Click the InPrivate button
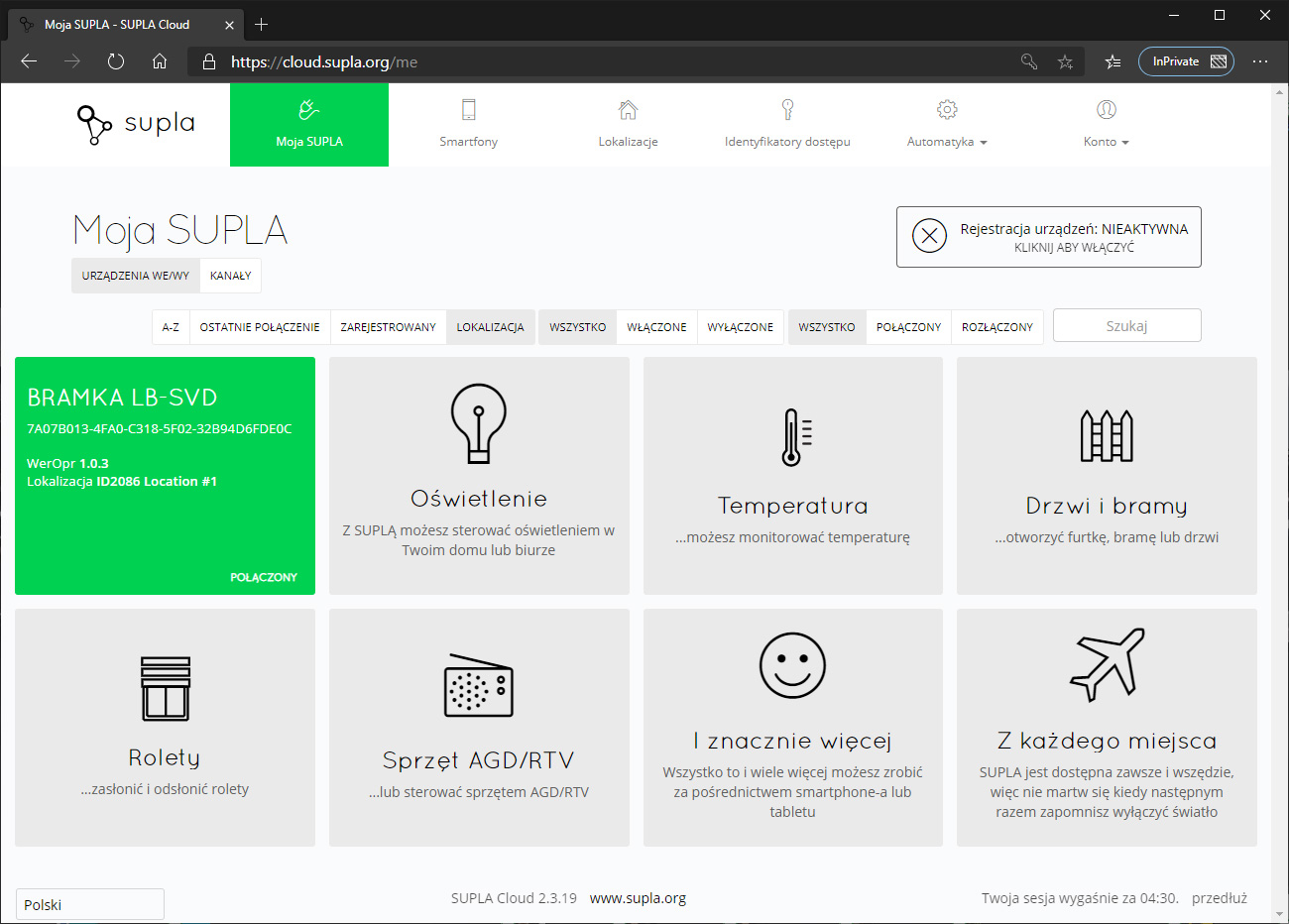 [x=1186, y=61]
